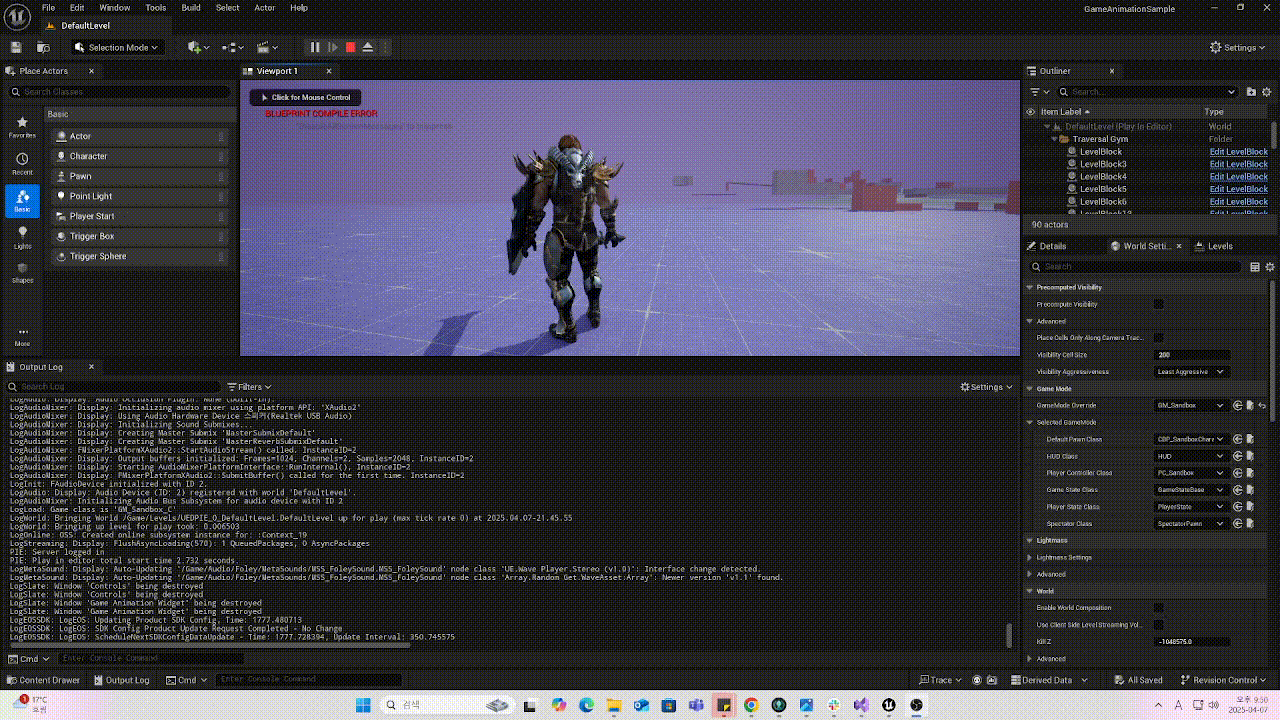The height and width of the screenshot is (720, 1280).
Task: Show more Place Actors categories
Action: pyautogui.click(x=22, y=336)
